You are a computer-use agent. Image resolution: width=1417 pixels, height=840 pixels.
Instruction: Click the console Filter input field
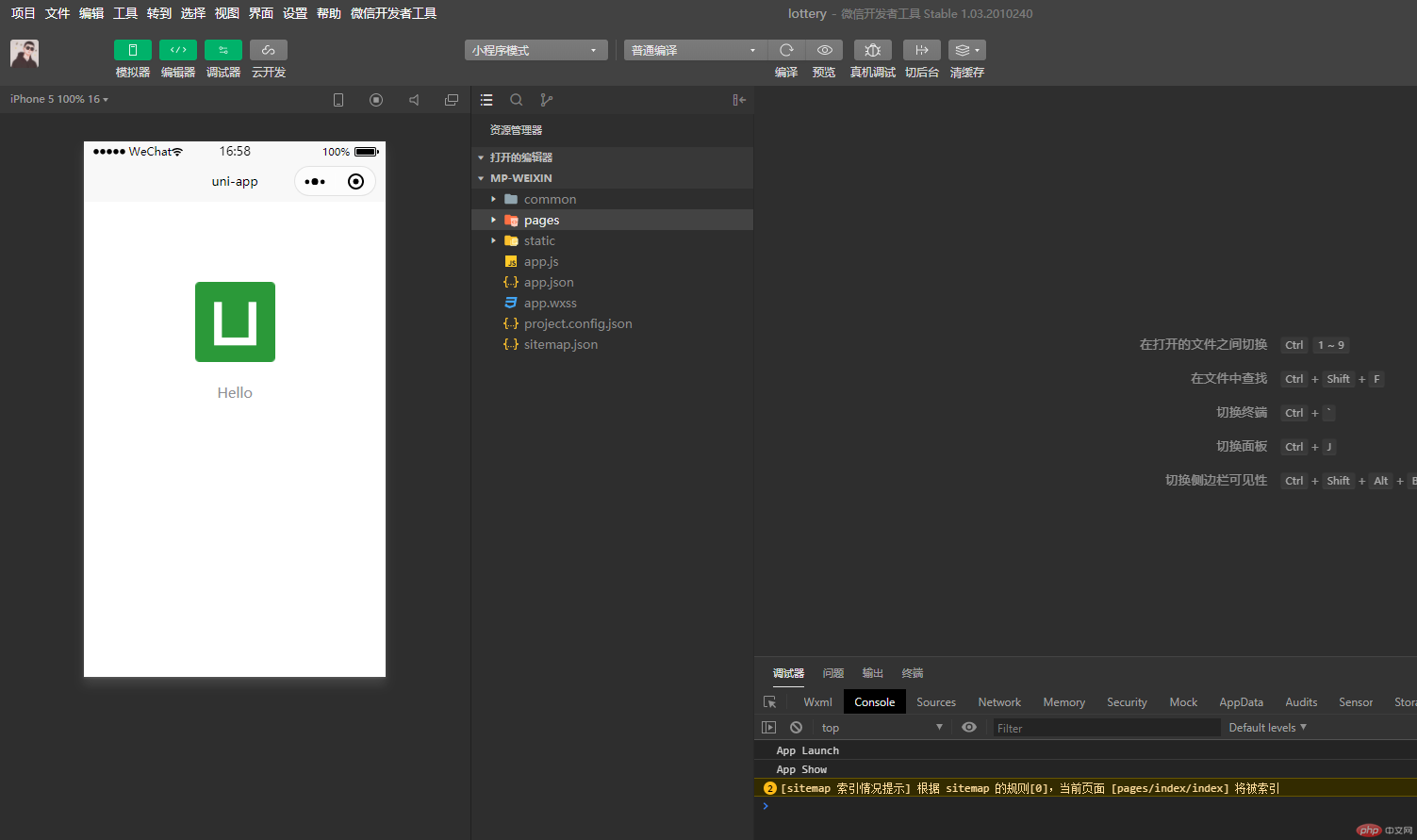pyautogui.click(x=1107, y=728)
